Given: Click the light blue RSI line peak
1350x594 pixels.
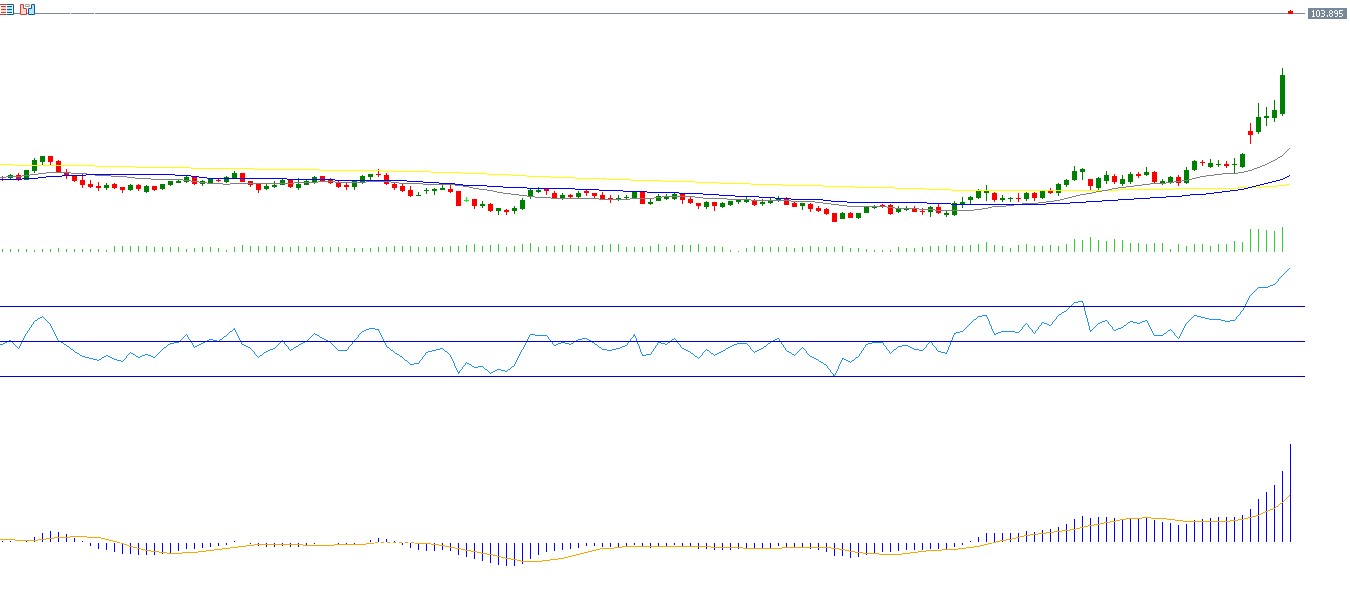Looking at the screenshot, I should point(1289,268).
